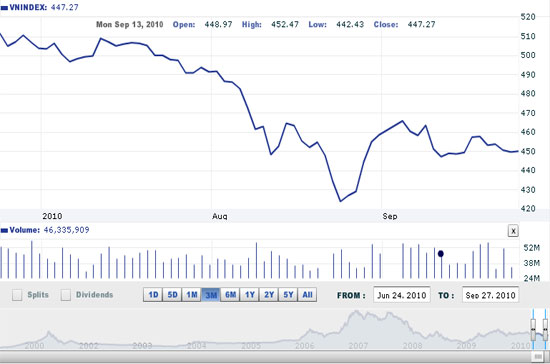Grab the left range slider handle

pyautogui.click(x=533, y=330)
